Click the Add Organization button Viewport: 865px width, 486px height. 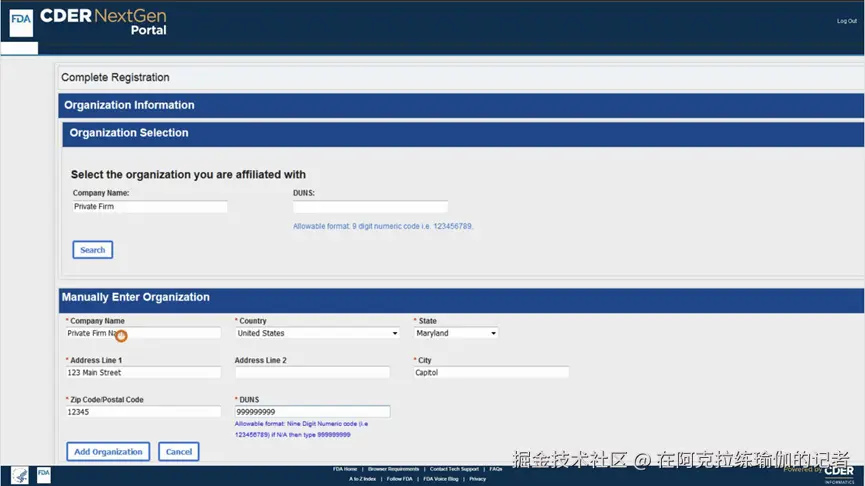click(108, 452)
